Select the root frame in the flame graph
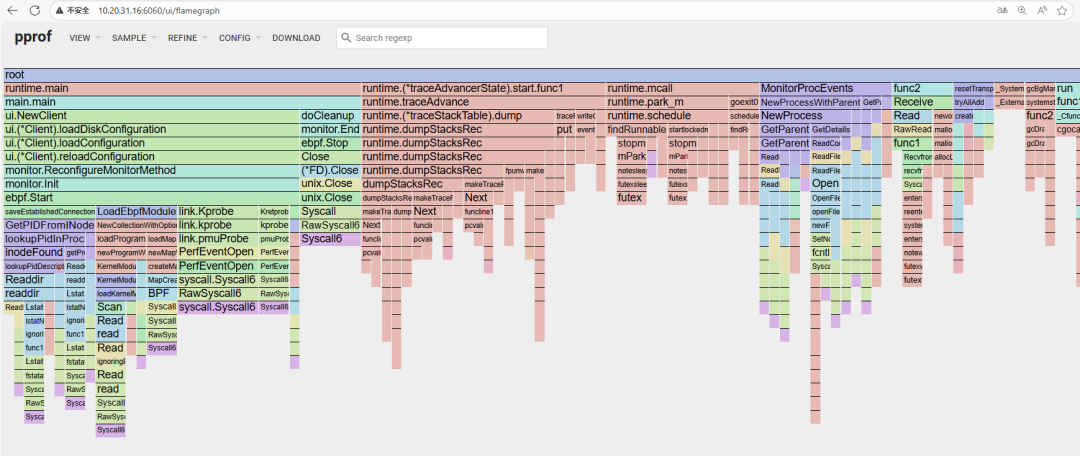Image resolution: width=1080 pixels, height=456 pixels. [x=540, y=75]
